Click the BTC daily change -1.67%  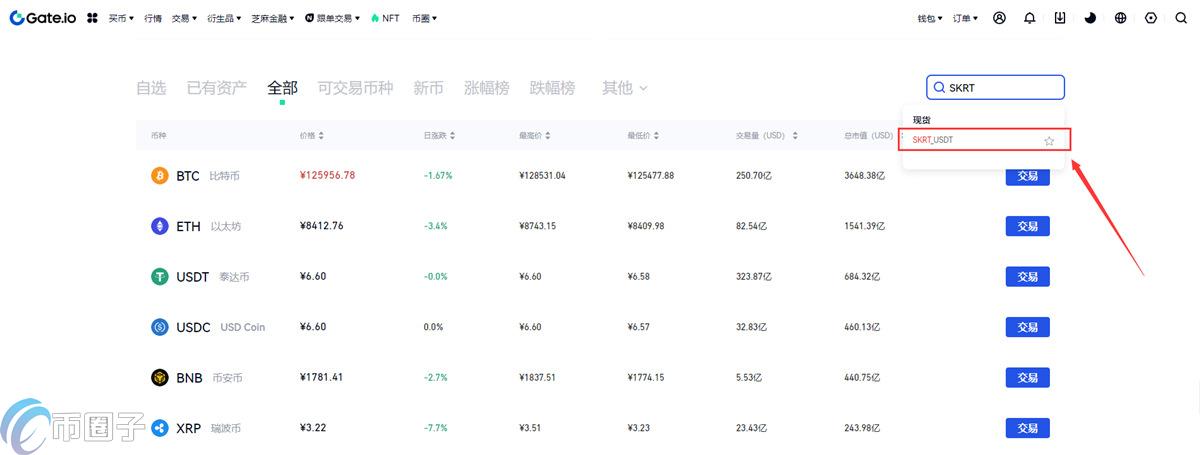pyautogui.click(x=438, y=175)
